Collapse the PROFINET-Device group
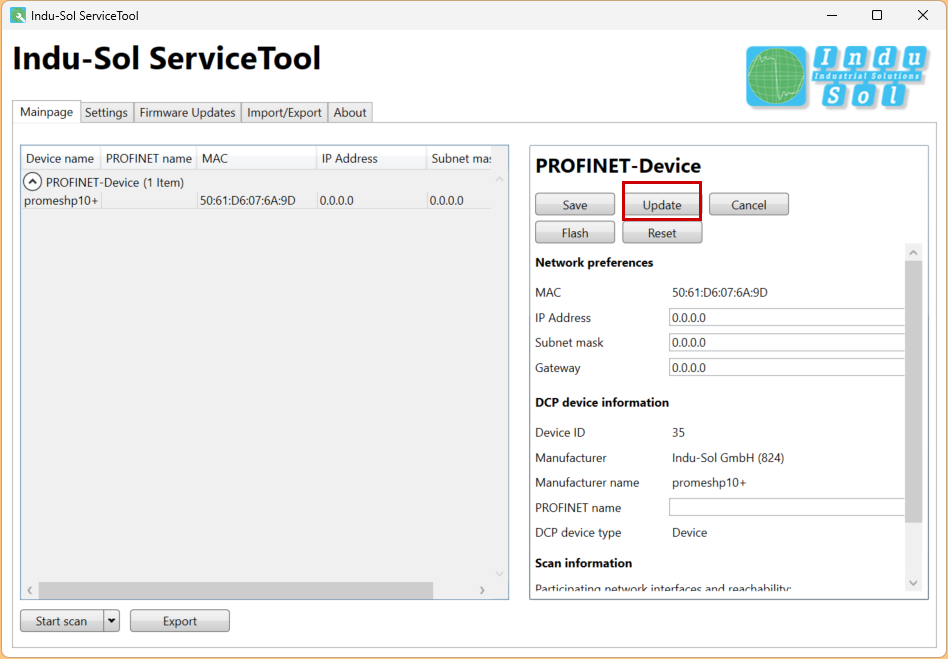This screenshot has height=659, width=948. 32,181
